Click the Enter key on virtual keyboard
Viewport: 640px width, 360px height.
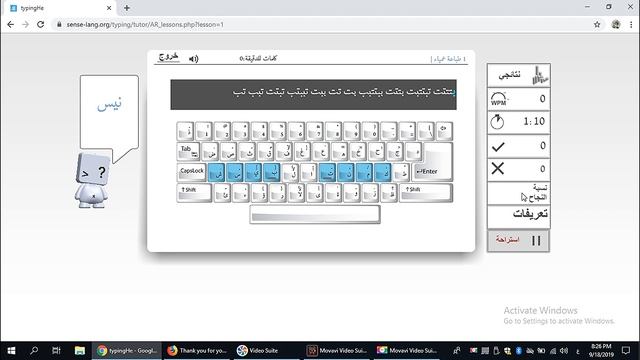tap(432, 171)
